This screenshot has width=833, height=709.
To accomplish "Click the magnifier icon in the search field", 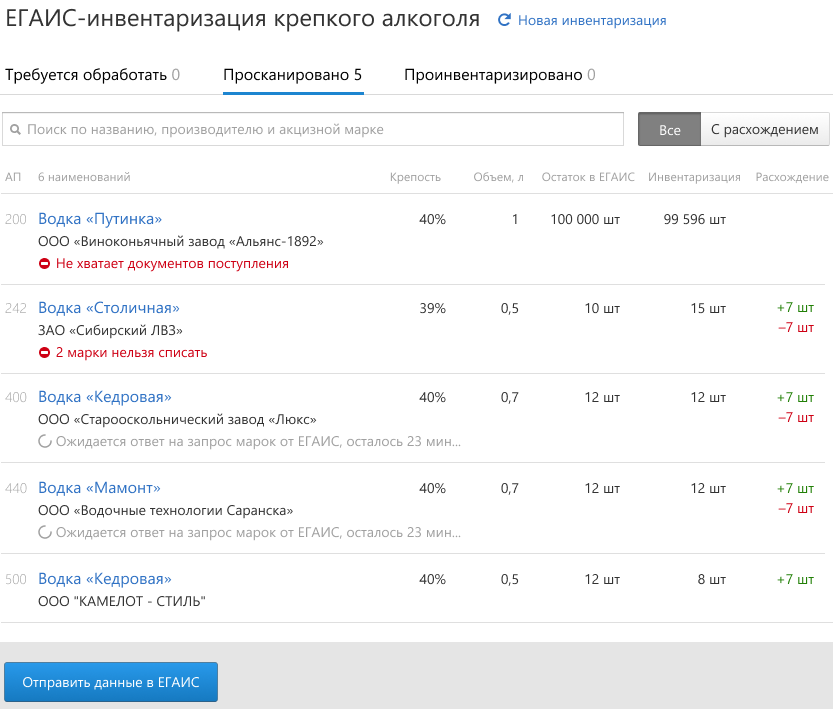I will coord(15,130).
